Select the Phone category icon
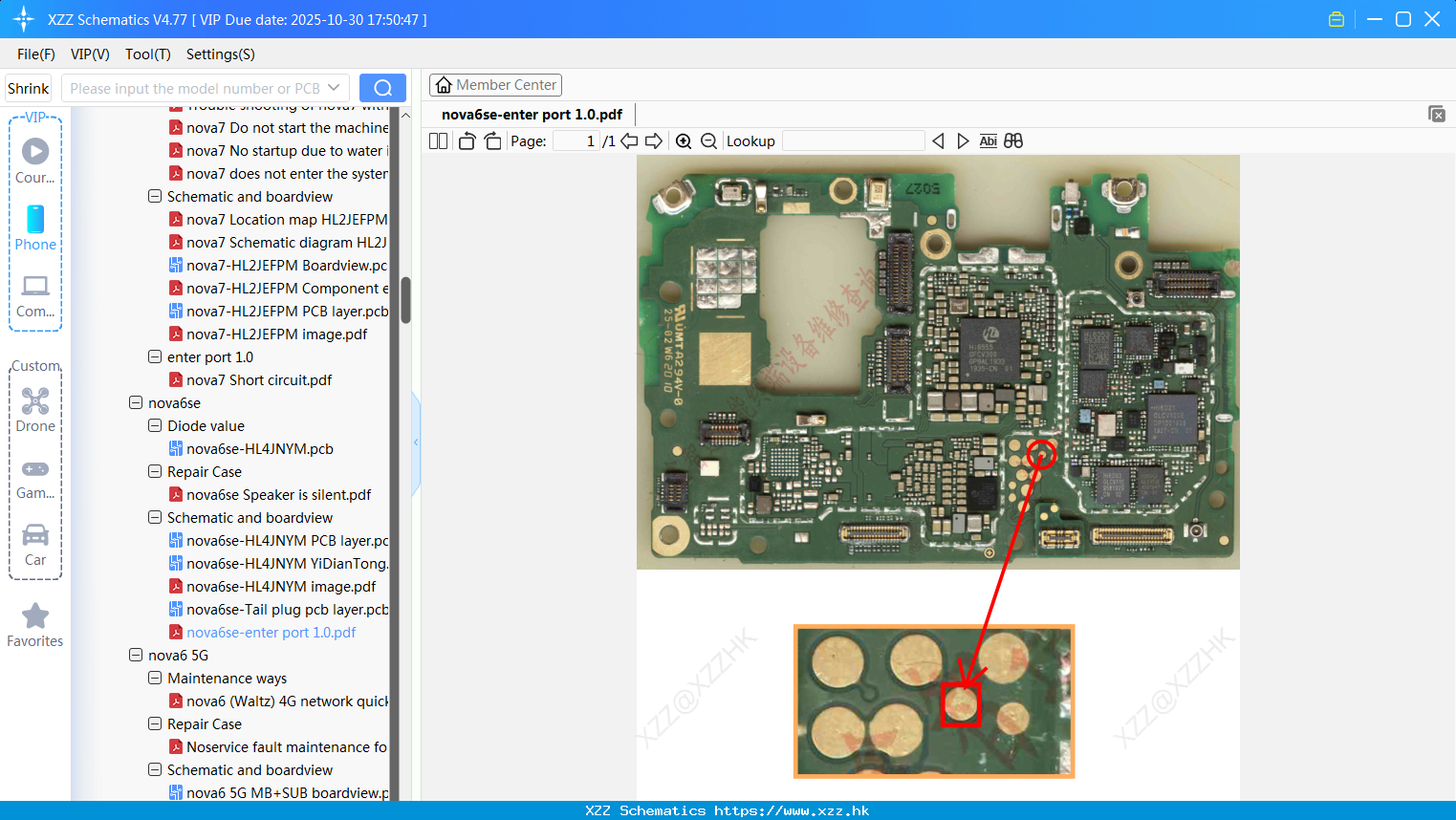This screenshot has width=1456, height=820. (x=35, y=227)
